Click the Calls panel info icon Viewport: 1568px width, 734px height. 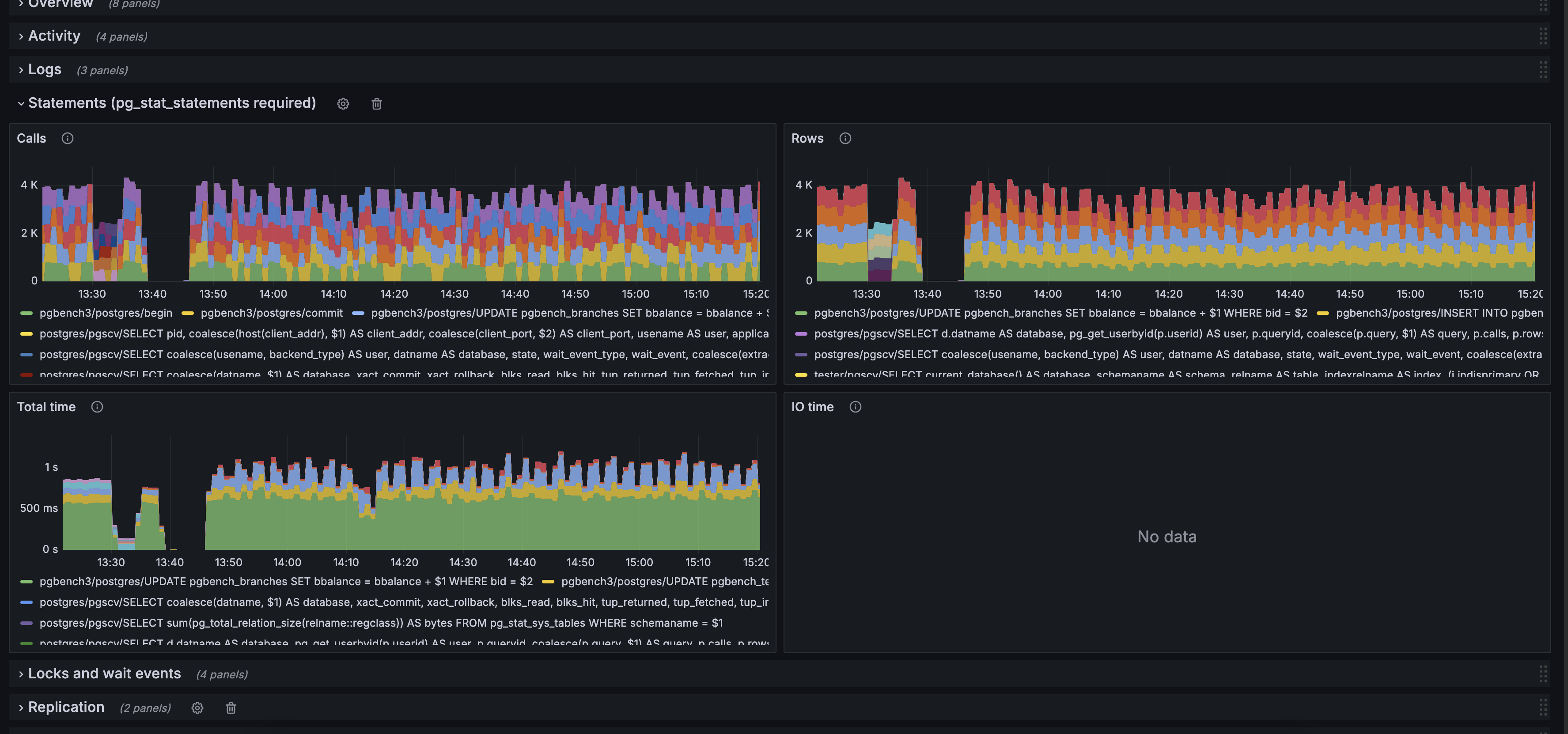click(x=68, y=139)
